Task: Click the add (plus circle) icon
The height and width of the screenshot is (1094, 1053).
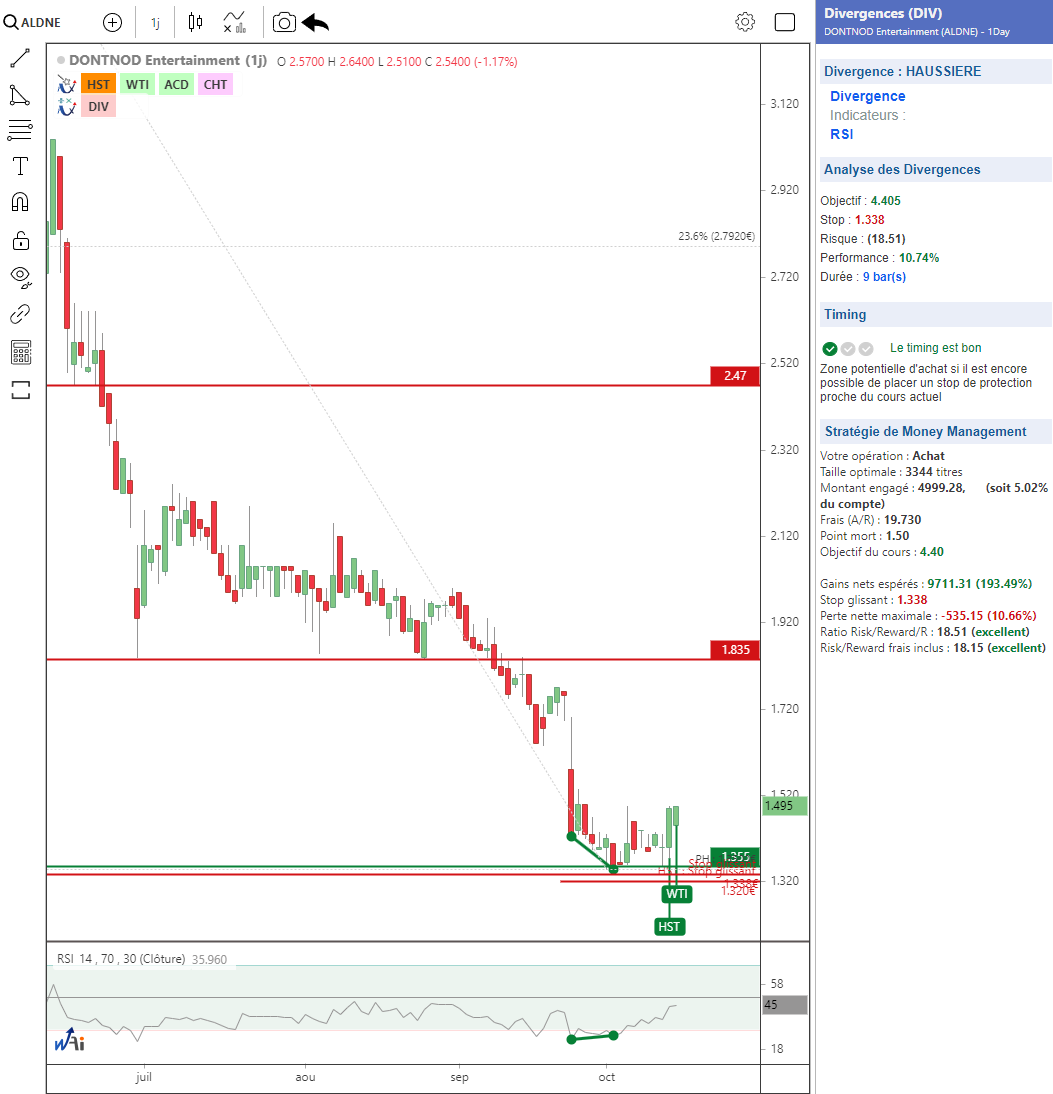Action: click(112, 22)
